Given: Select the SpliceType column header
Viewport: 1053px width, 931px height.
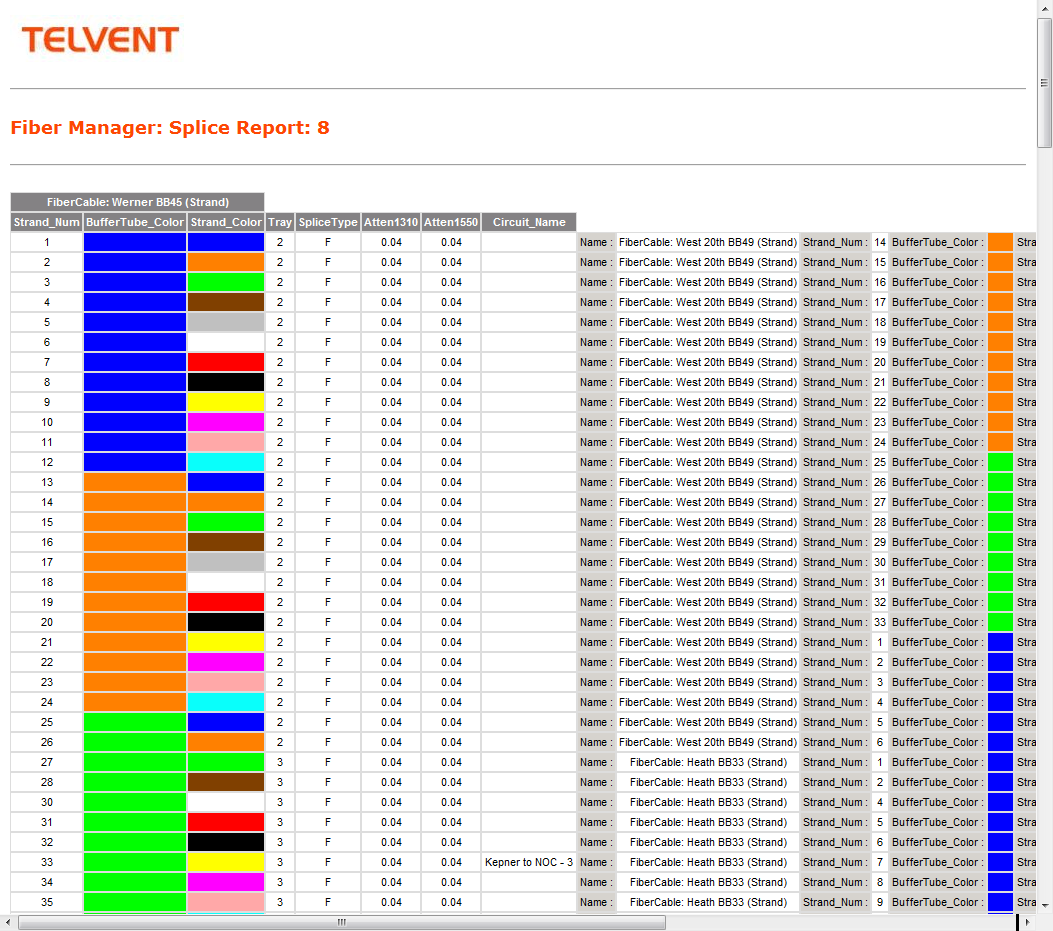Looking at the screenshot, I should point(328,222).
